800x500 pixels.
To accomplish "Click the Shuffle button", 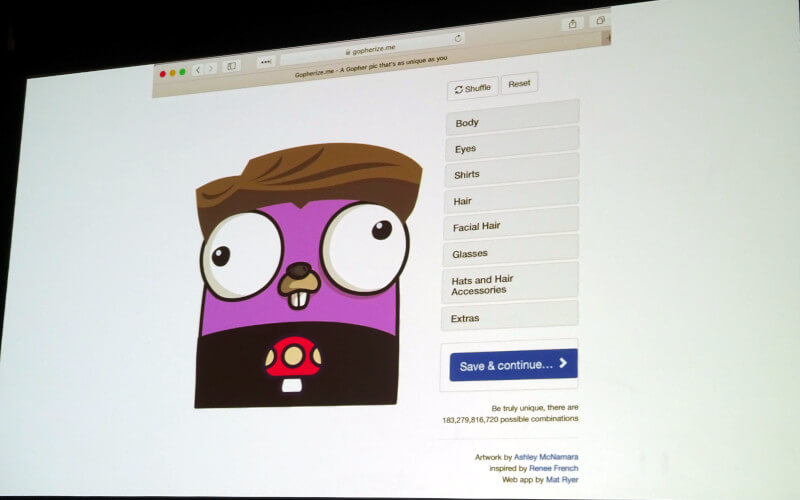I will pyautogui.click(x=472, y=89).
